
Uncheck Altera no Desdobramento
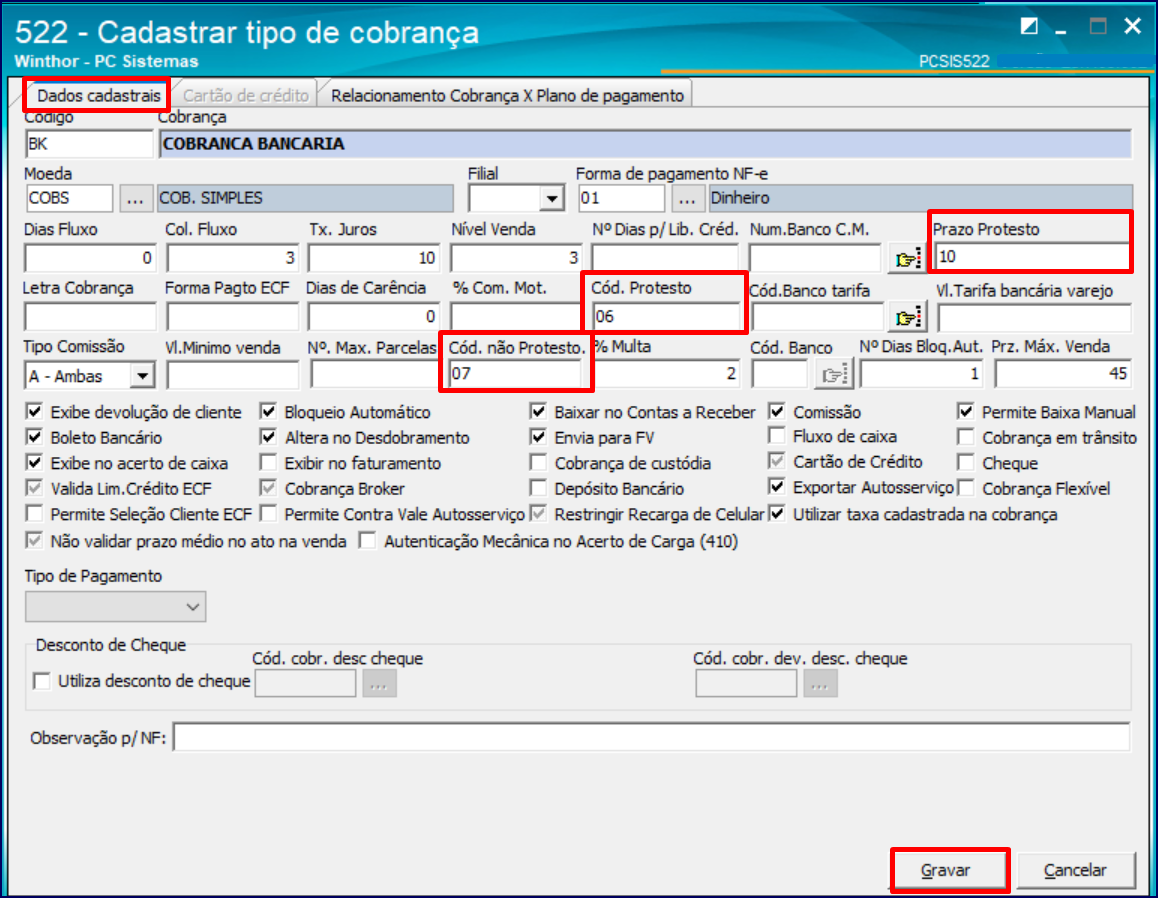point(268,437)
